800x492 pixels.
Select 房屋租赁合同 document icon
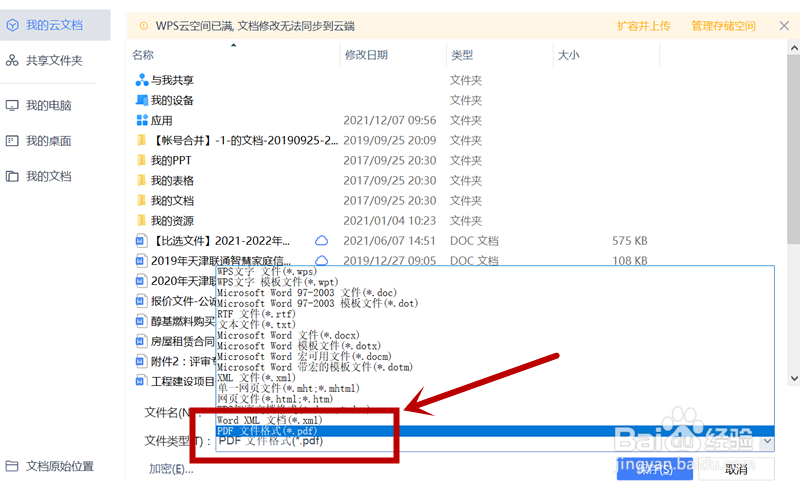tap(141, 341)
